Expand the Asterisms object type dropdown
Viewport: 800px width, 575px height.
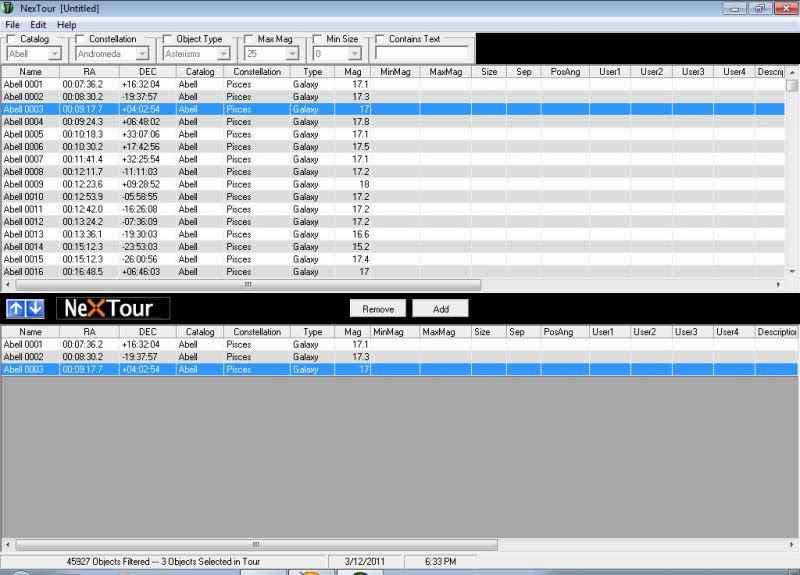223,54
